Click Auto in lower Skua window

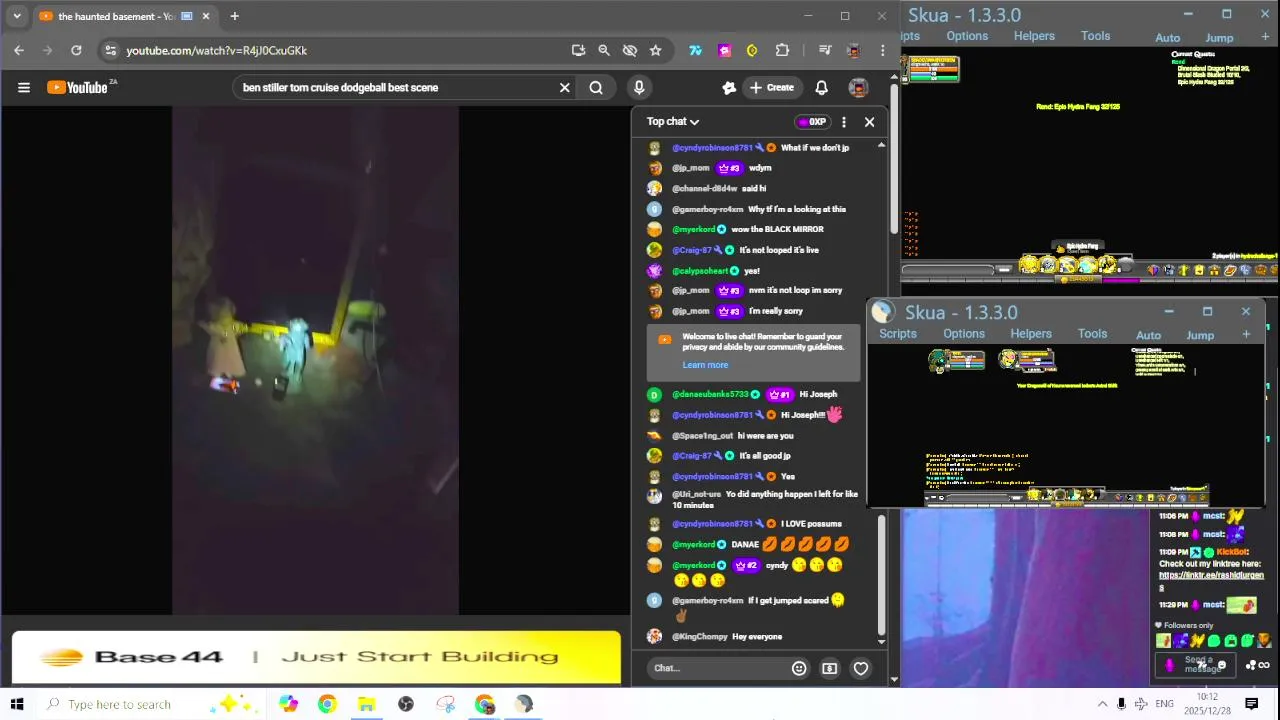tap(1148, 336)
